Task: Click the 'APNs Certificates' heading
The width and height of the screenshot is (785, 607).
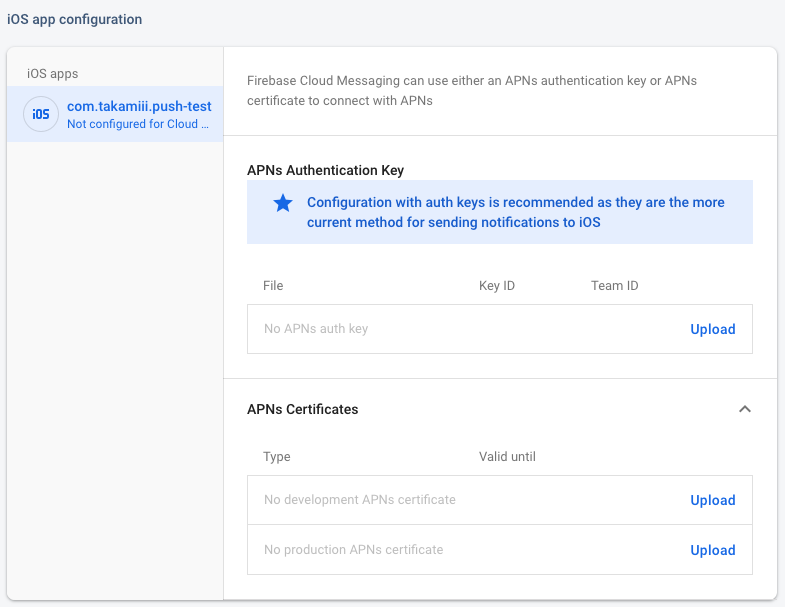Action: tap(302, 409)
